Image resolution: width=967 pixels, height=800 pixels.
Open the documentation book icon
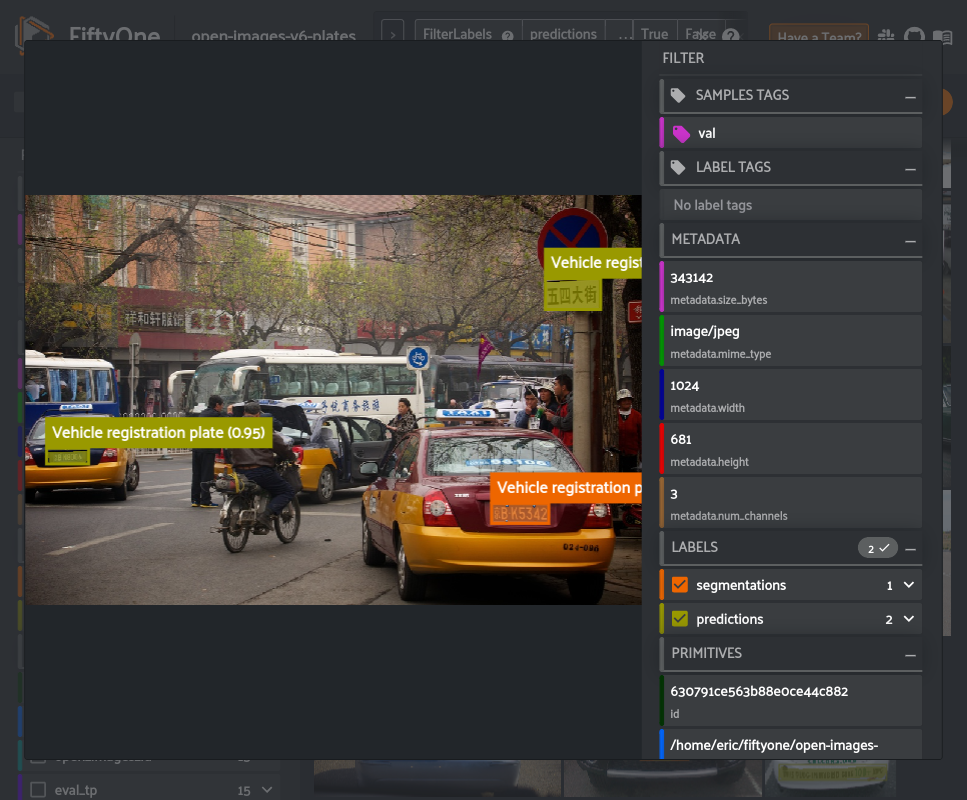(942, 36)
